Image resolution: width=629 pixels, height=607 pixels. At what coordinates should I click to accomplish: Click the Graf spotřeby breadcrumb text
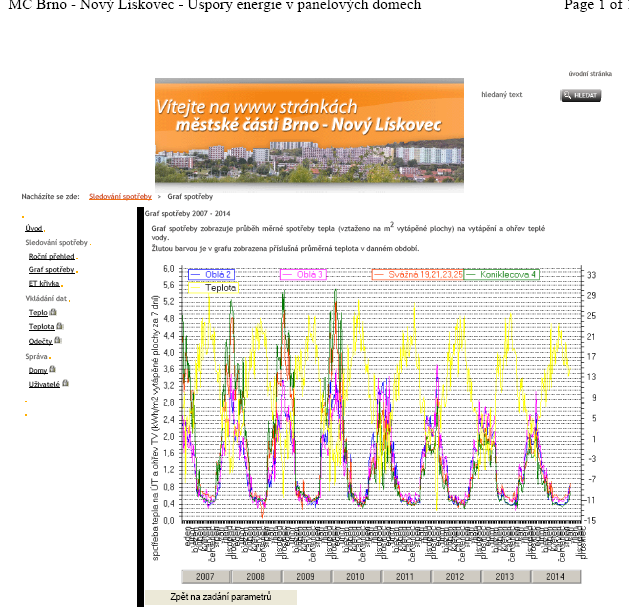click(x=190, y=197)
